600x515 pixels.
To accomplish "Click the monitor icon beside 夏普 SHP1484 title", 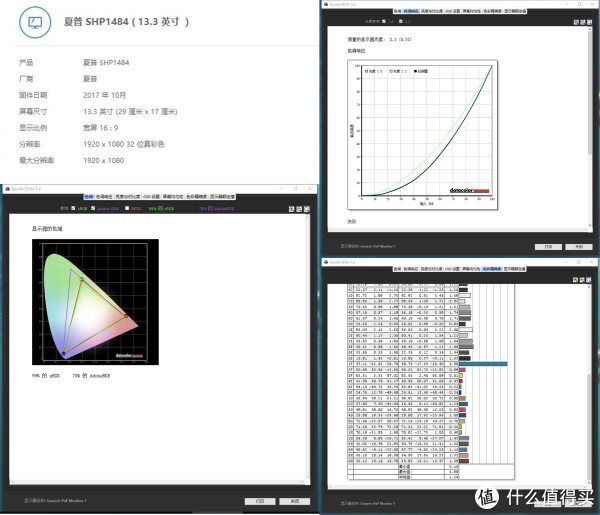I will tap(35, 21).
